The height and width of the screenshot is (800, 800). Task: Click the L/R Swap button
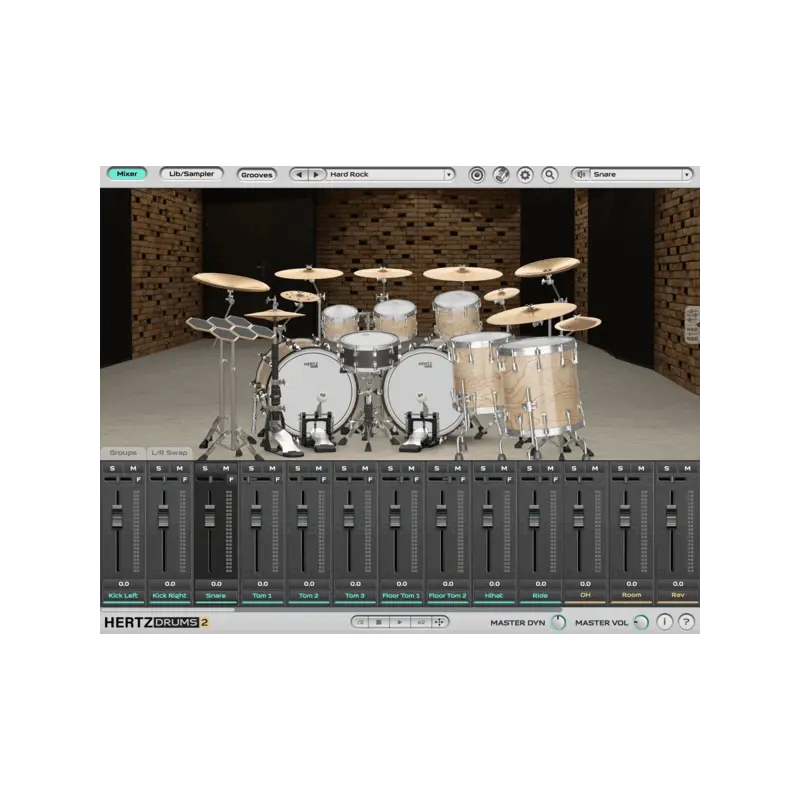click(169, 453)
